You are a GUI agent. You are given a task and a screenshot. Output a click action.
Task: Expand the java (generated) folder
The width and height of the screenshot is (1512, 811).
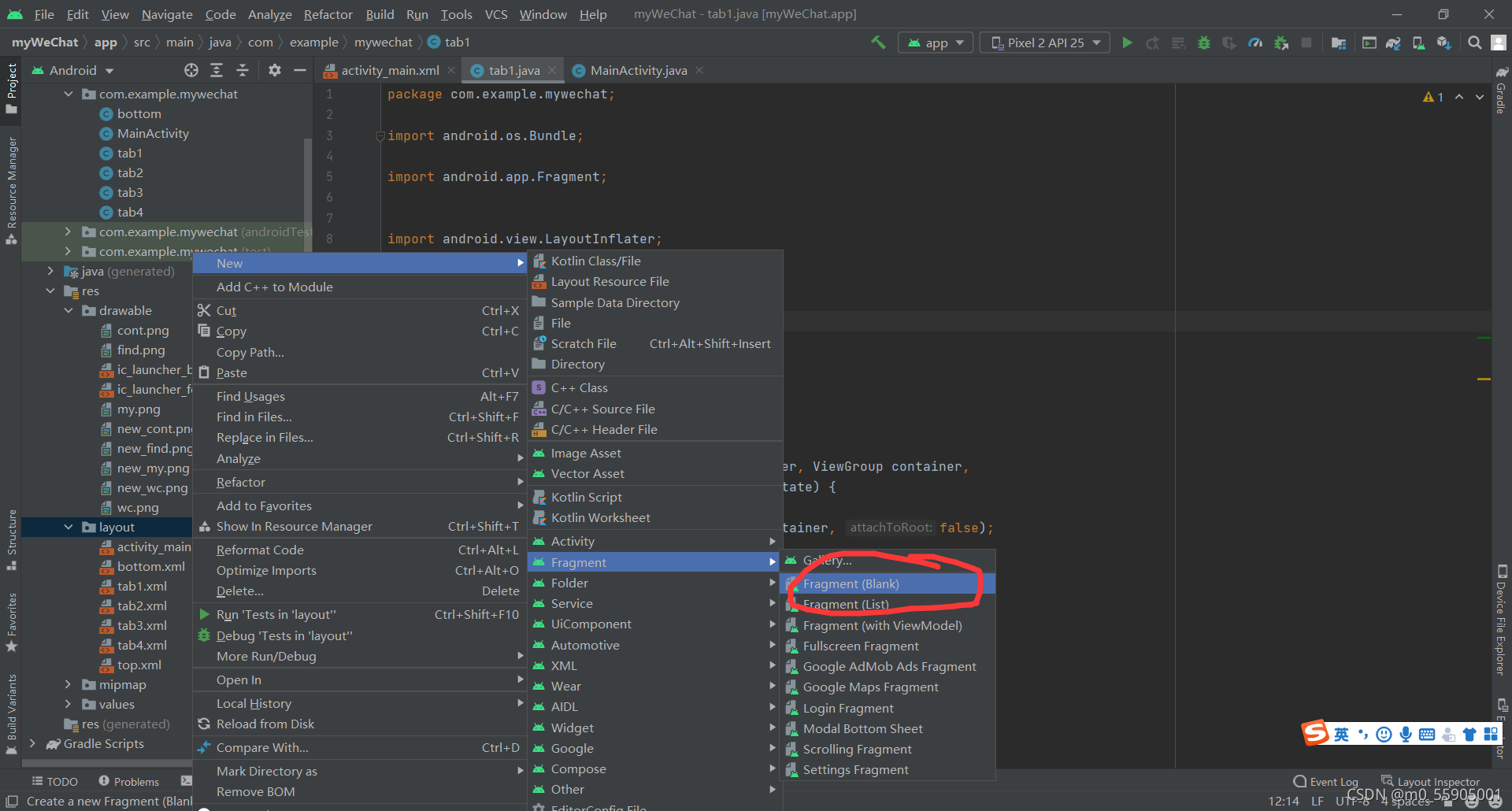click(x=50, y=271)
